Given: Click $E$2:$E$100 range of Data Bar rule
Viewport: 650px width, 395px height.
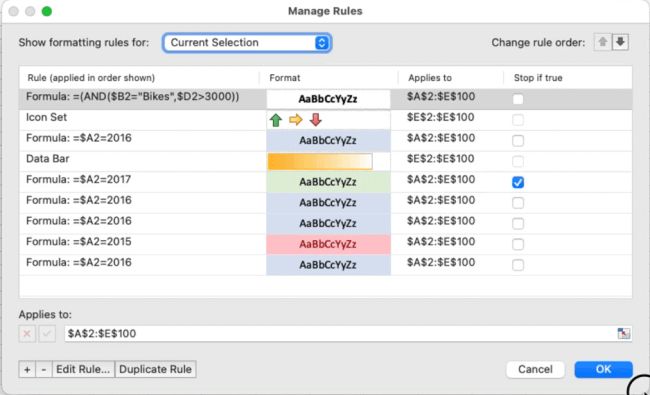Looking at the screenshot, I should coord(441,159).
